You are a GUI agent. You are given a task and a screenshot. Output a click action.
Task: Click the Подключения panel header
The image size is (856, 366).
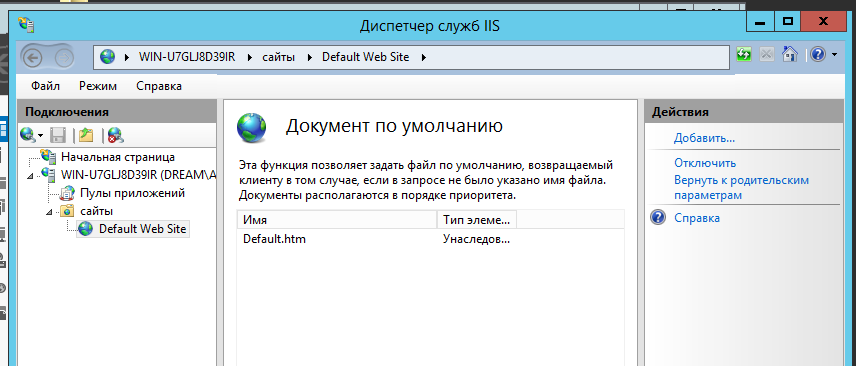(117, 112)
